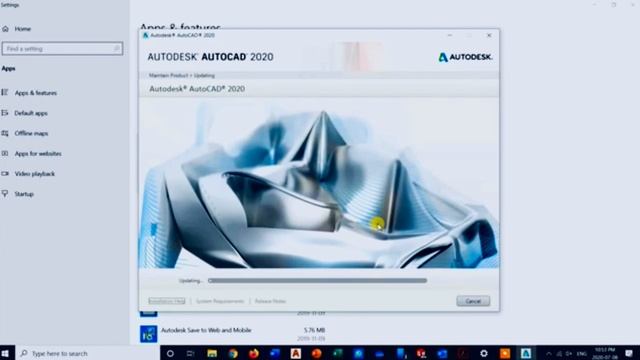Image resolution: width=640 pixels, height=360 pixels.
Task: Open the red AutoCAD A taskbar icon
Action: click(x=296, y=353)
